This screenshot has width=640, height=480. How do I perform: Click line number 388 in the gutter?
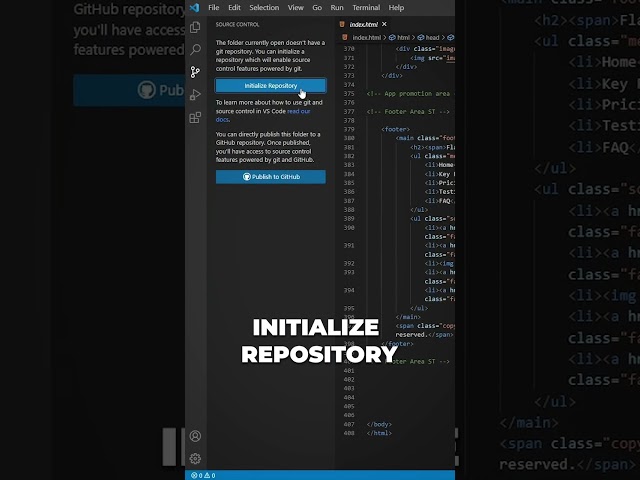tap(349, 210)
